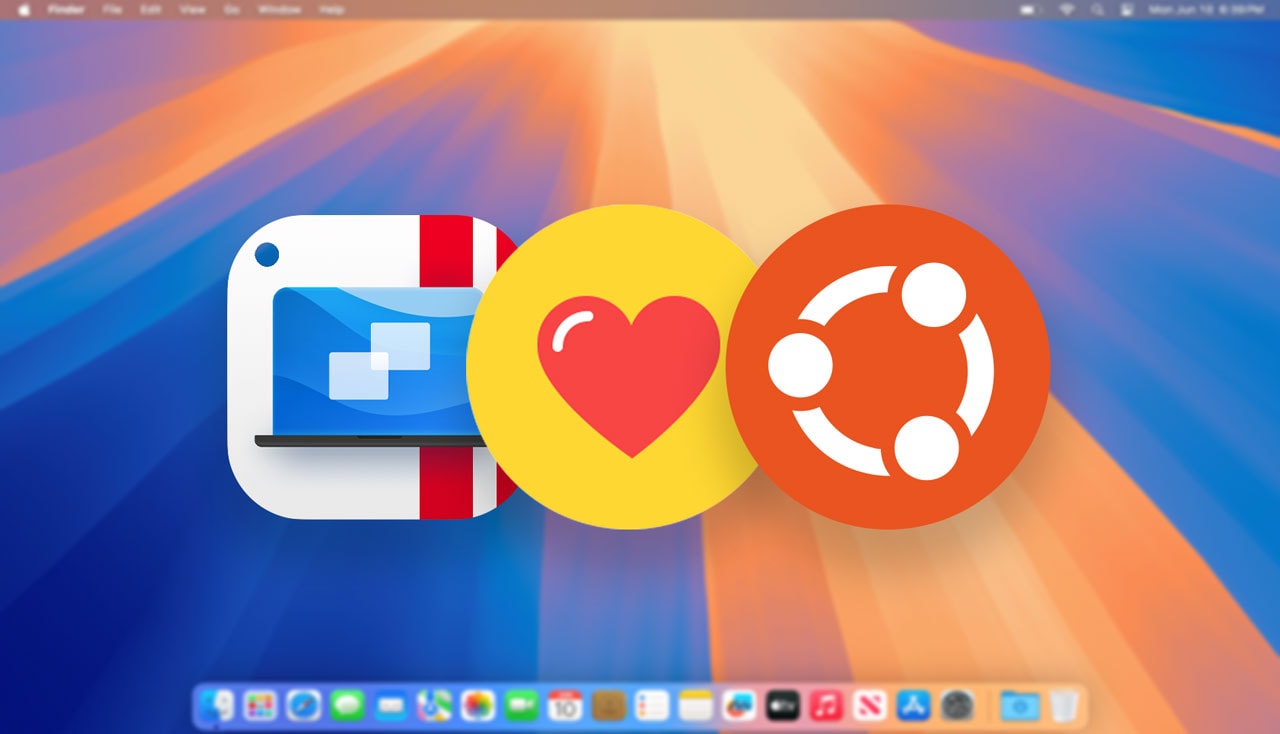Open the Downloads folder in dock

(x=1019, y=706)
